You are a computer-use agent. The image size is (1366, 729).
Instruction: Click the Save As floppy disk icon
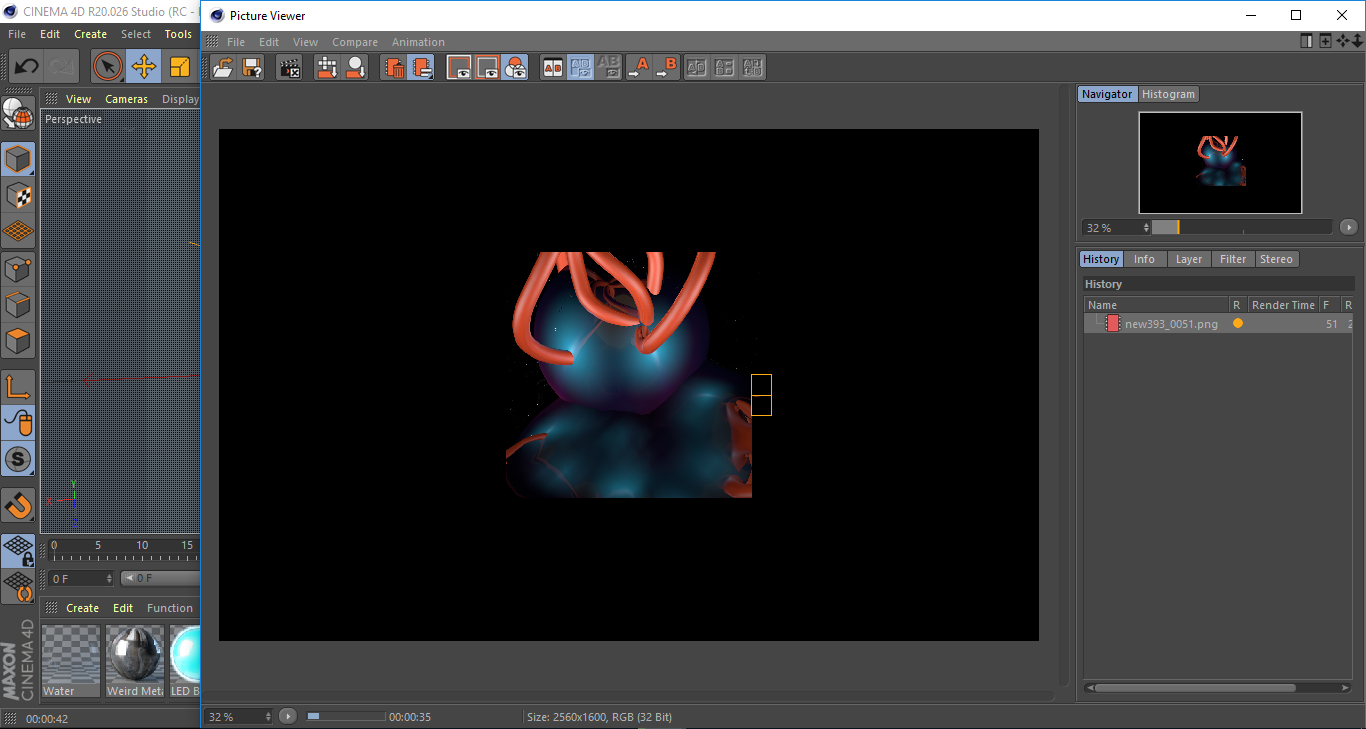click(252, 68)
